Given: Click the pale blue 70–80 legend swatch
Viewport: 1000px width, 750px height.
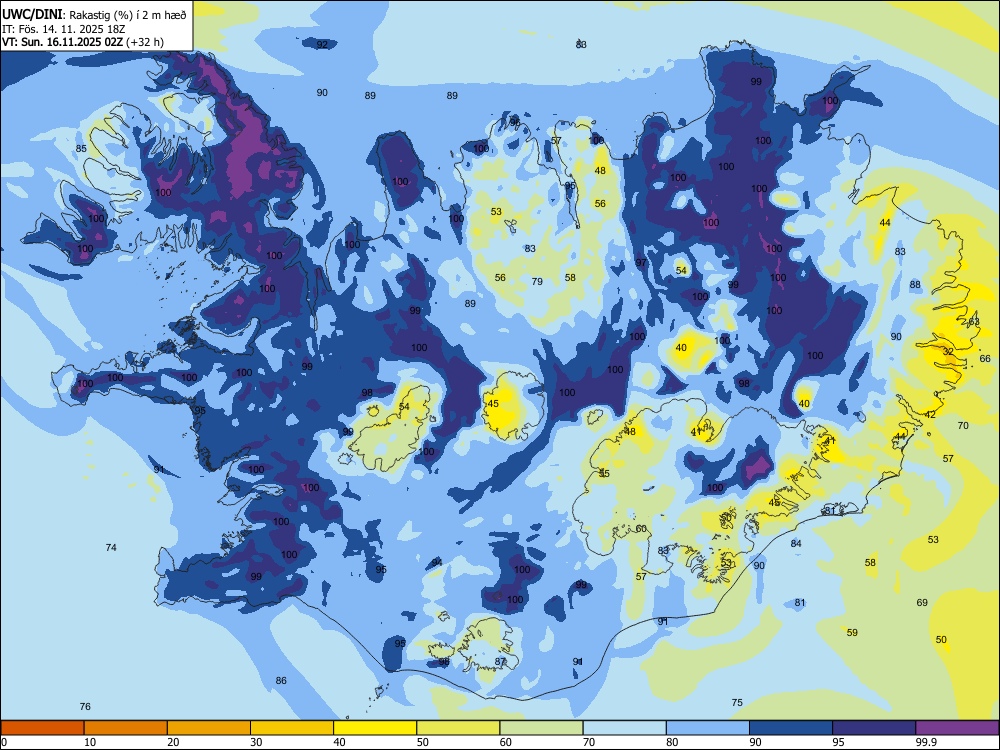Looking at the screenshot, I should [624, 728].
